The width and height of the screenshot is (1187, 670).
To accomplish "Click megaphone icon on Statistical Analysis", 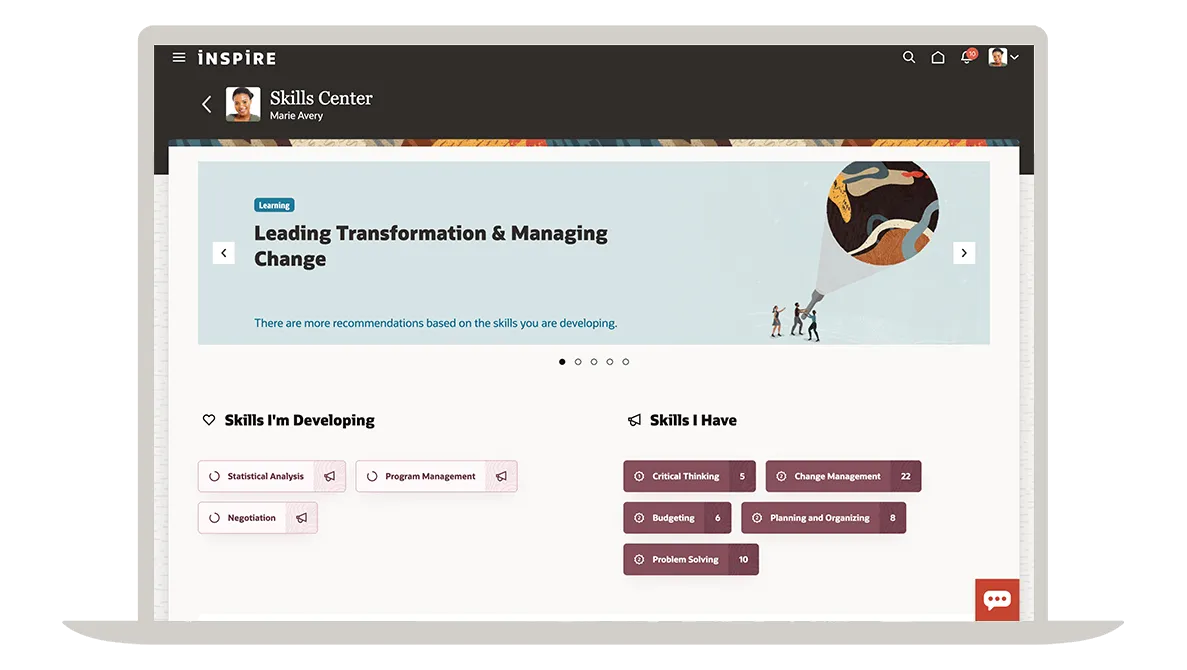I will coord(329,476).
